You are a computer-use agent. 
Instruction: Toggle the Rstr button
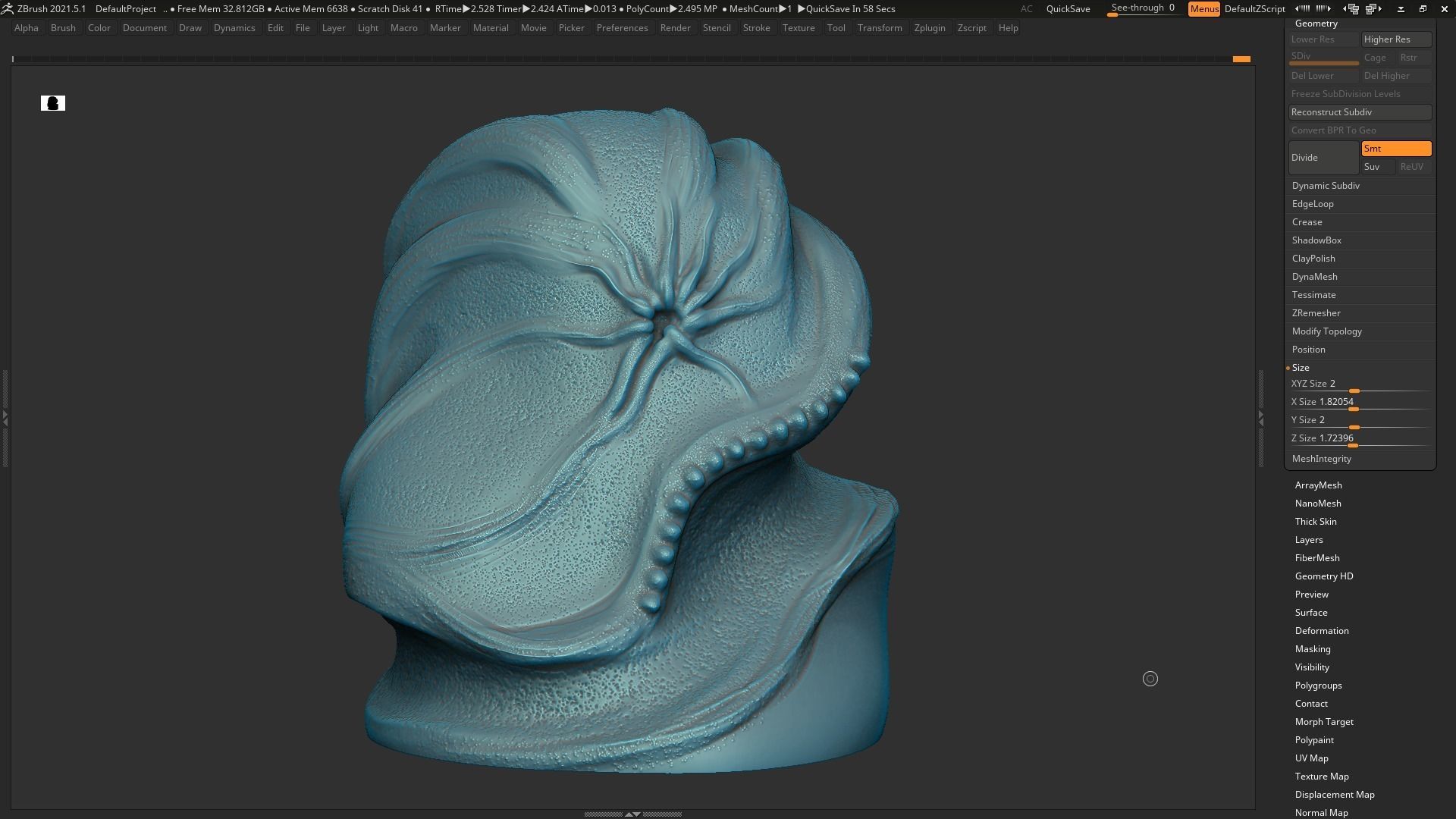pos(1414,58)
